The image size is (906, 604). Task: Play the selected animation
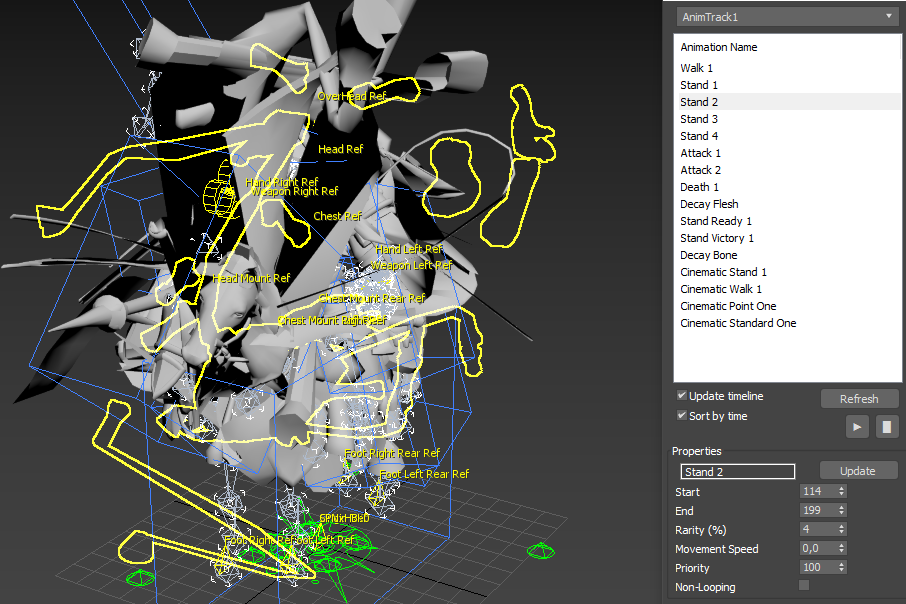pos(857,427)
